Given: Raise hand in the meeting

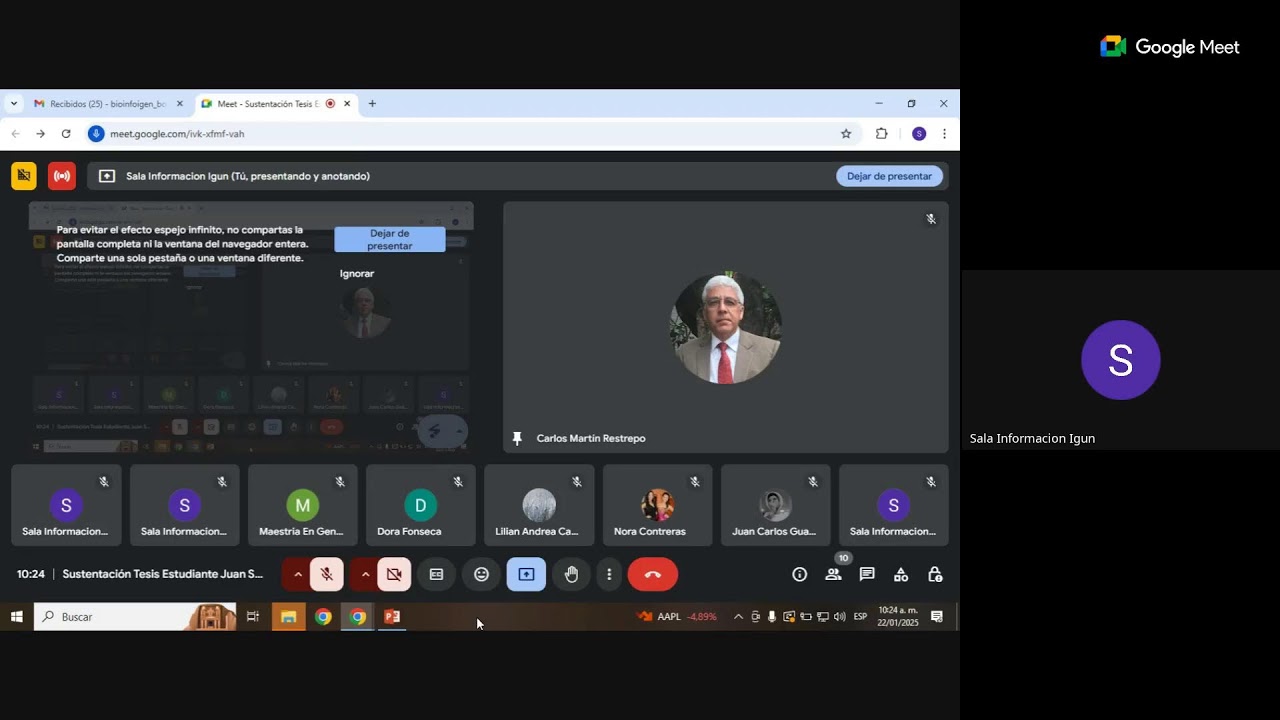Looking at the screenshot, I should click(571, 574).
